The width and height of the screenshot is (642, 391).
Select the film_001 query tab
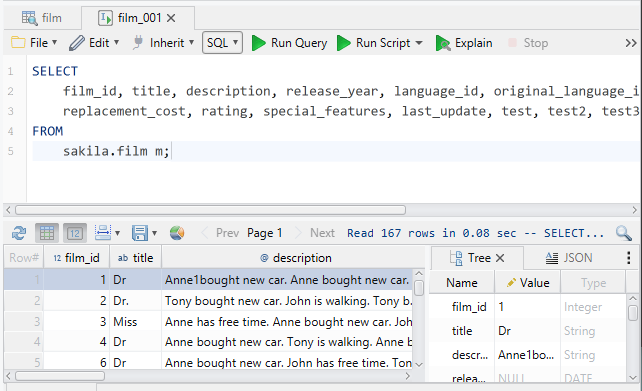pos(139,18)
